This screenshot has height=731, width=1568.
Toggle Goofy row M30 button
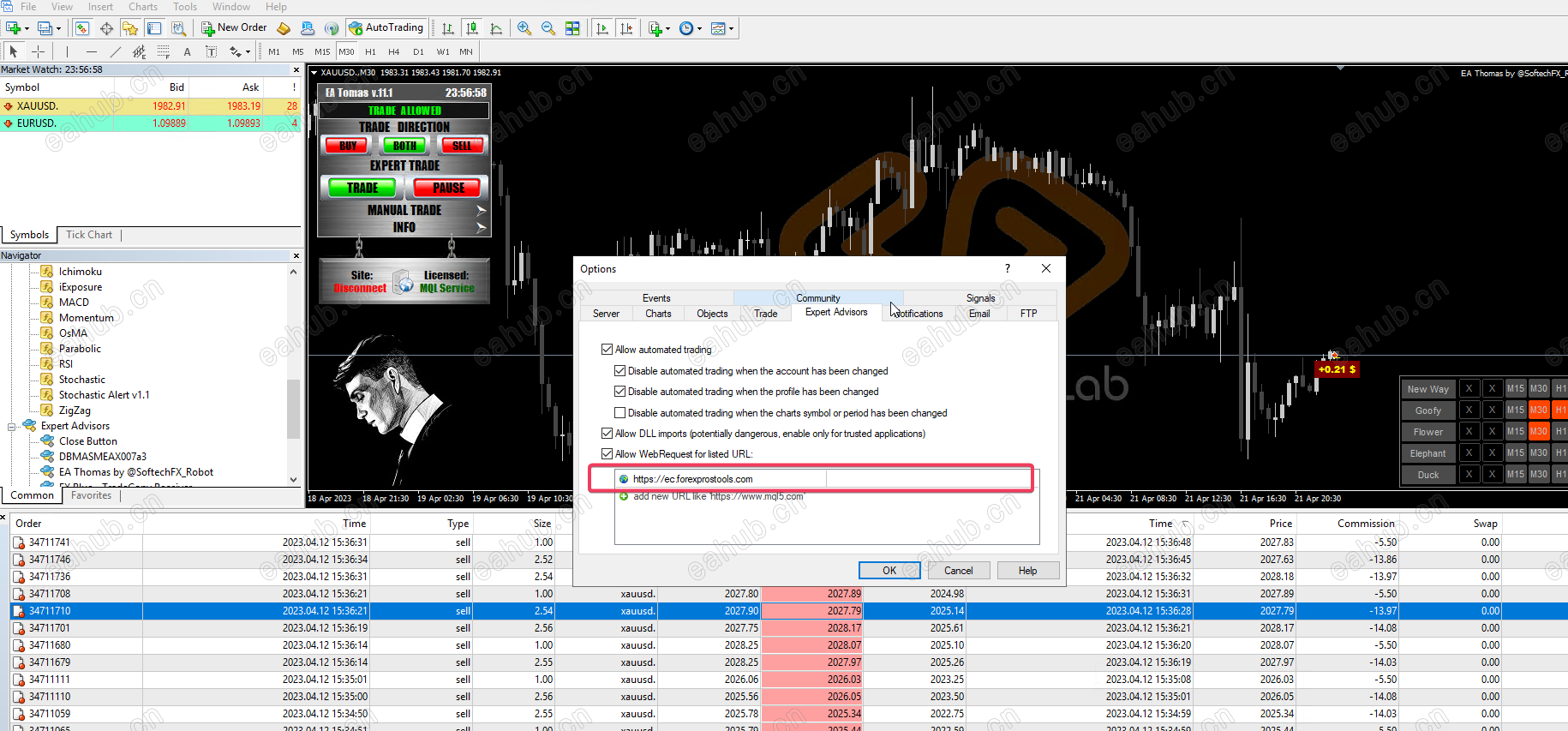(x=1539, y=410)
